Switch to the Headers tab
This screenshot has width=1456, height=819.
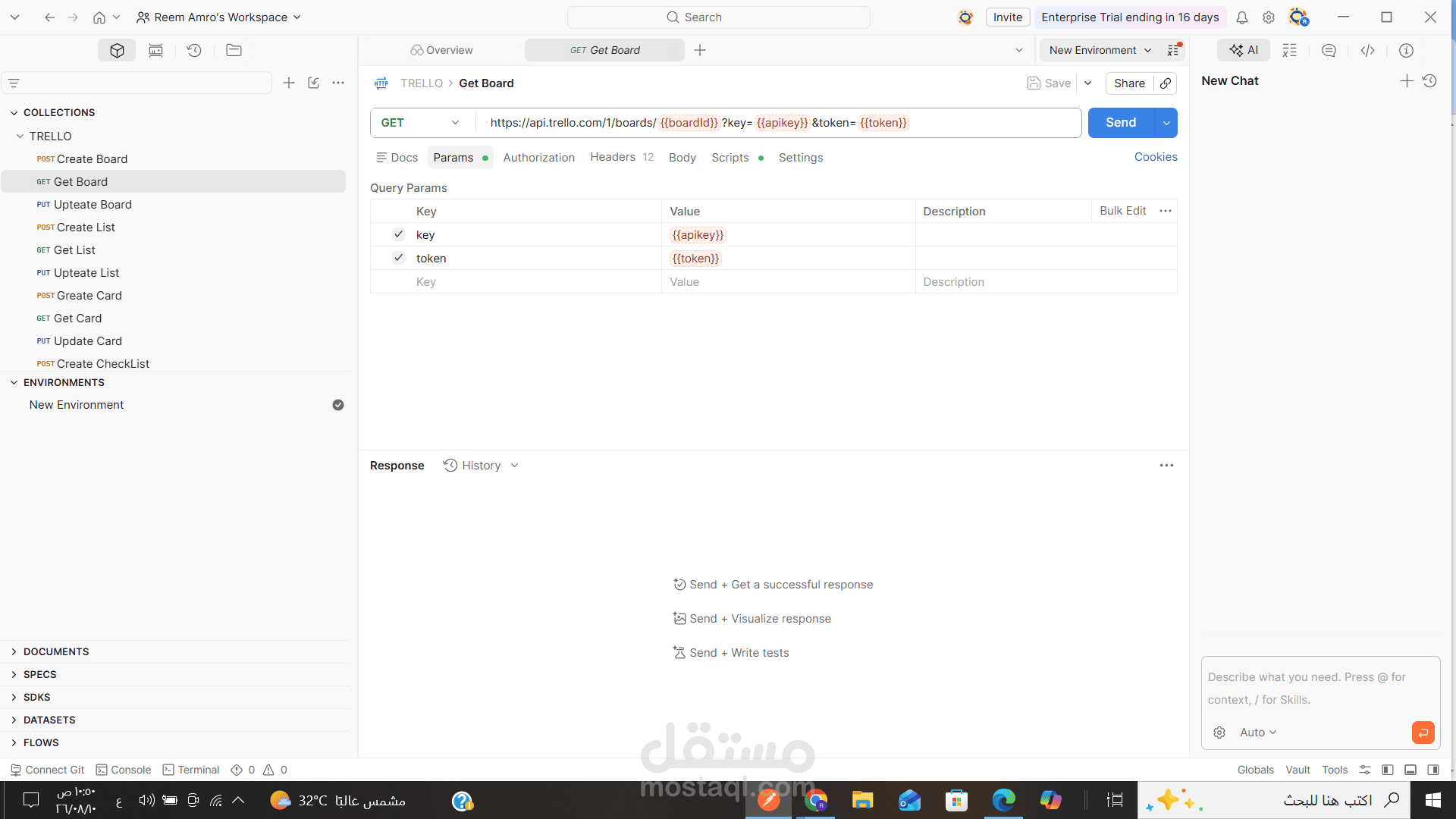[x=622, y=157]
